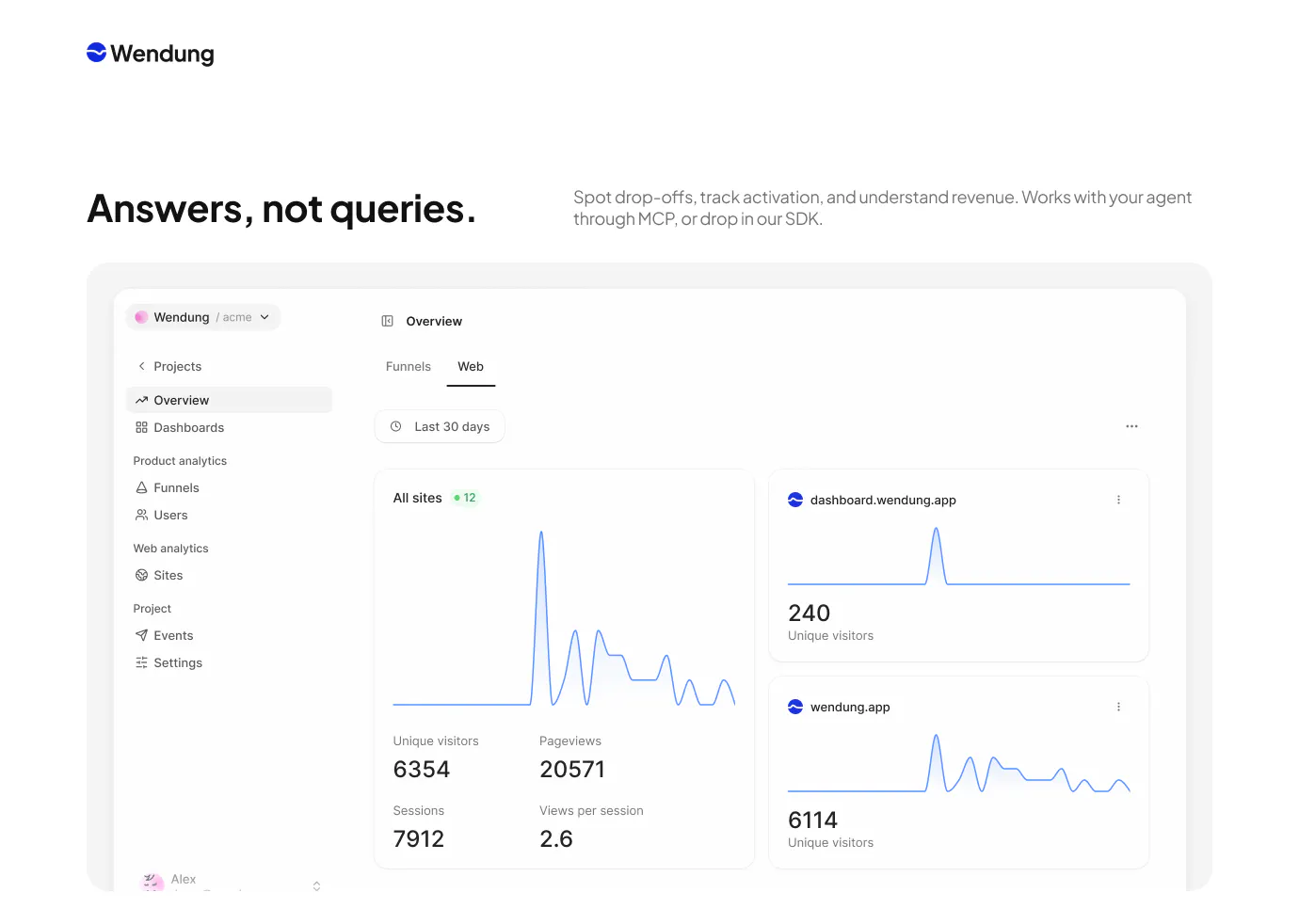Screen dimensions: 1299x924
Task: Click the sliders icon beside Settings
Action: (x=141, y=662)
